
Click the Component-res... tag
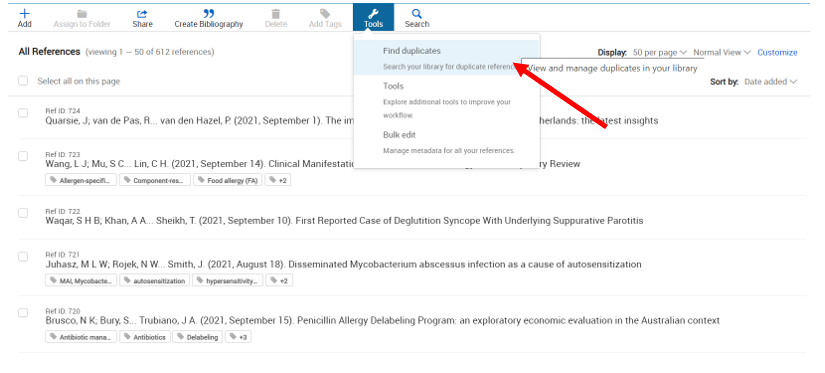point(155,180)
